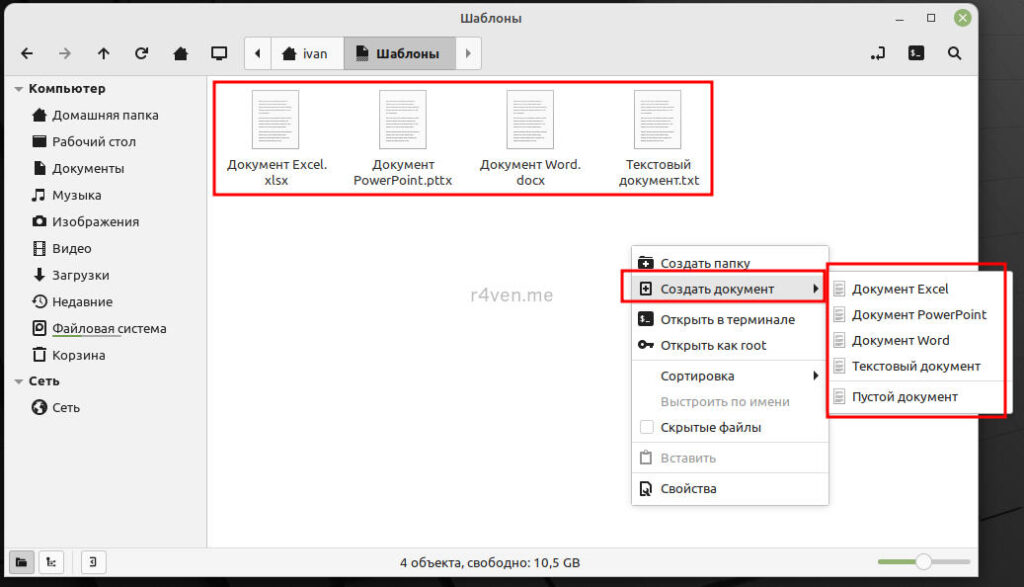Image resolution: width=1024 pixels, height=587 pixels.
Task: Reload the current folder view
Action: click(x=141, y=53)
